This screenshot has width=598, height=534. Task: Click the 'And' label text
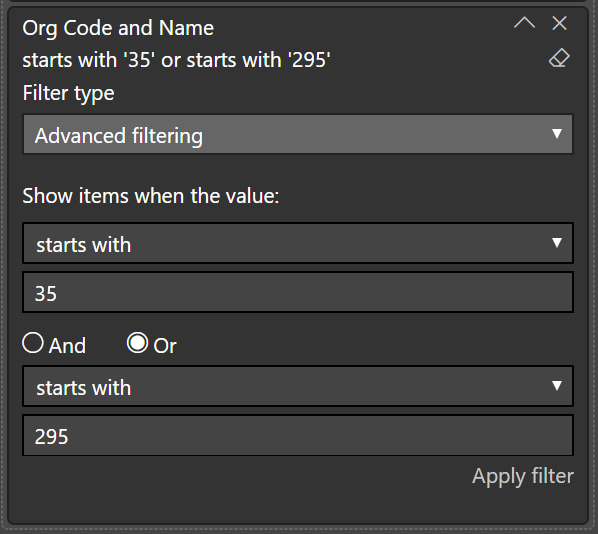[x=67, y=346]
